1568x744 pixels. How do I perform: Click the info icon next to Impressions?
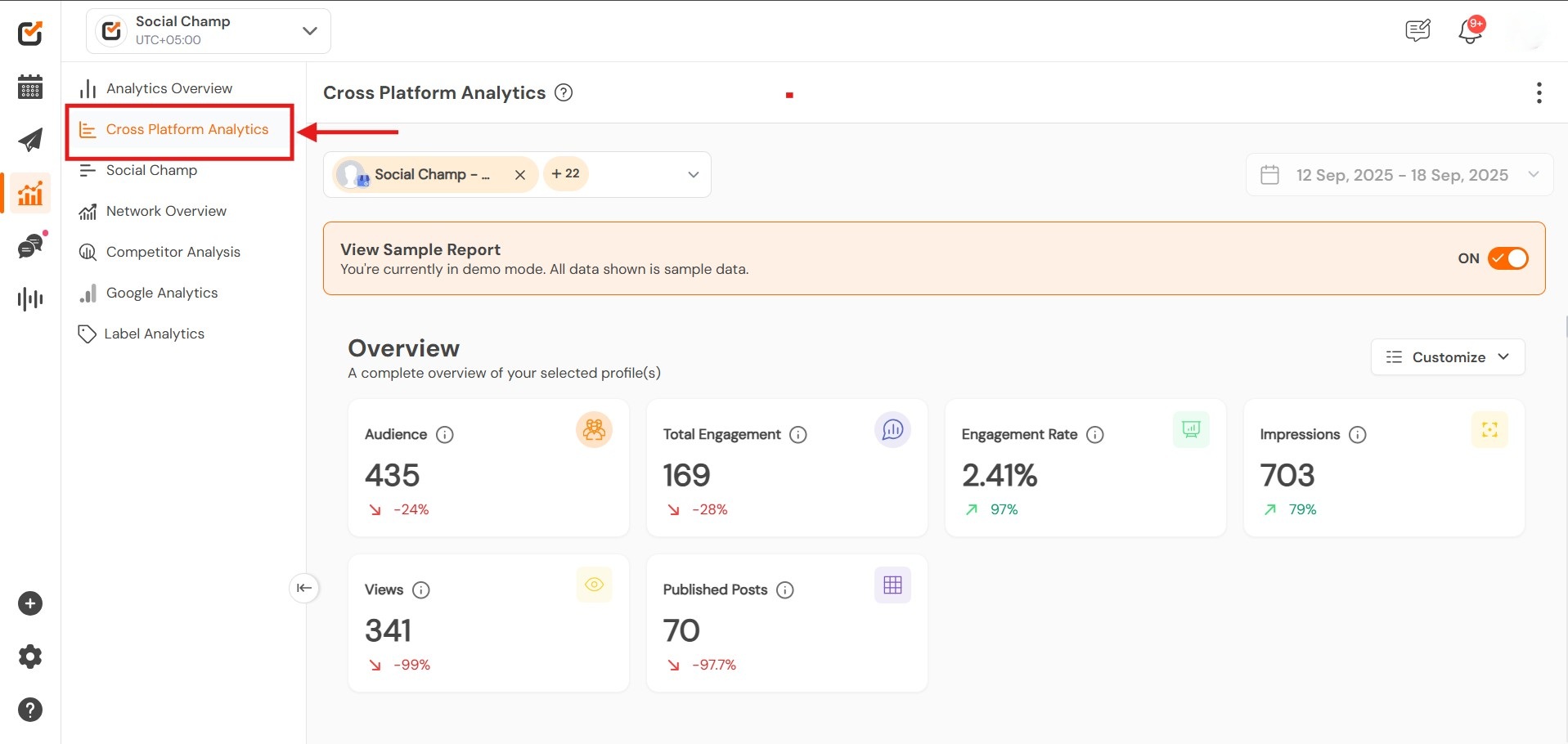point(1358,434)
